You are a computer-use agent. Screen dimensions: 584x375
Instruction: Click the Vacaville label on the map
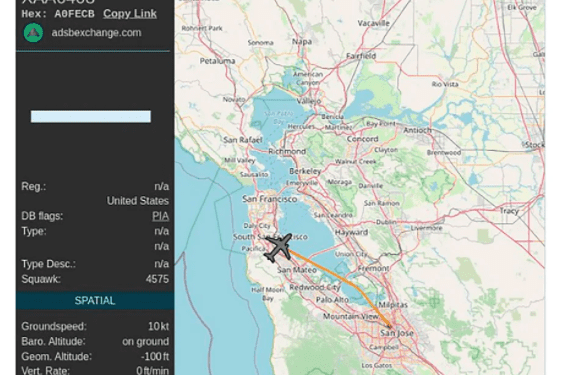[x=374, y=23]
